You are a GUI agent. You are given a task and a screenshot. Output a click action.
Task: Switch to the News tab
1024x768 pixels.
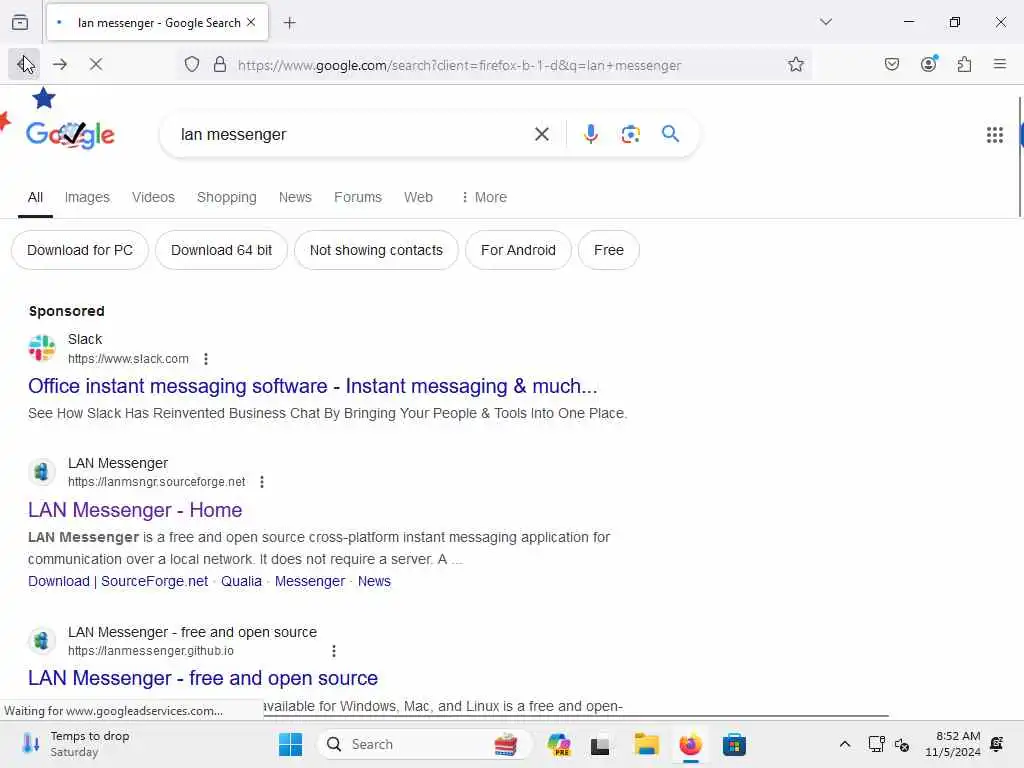(x=295, y=197)
